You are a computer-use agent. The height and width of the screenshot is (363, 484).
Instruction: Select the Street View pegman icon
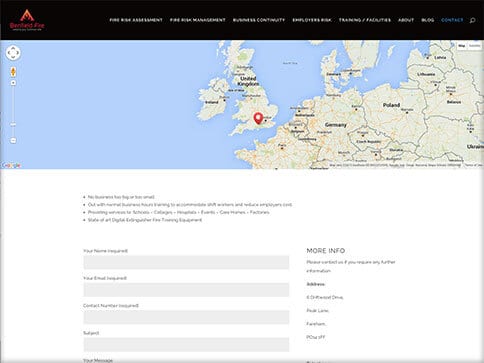click(x=13, y=72)
